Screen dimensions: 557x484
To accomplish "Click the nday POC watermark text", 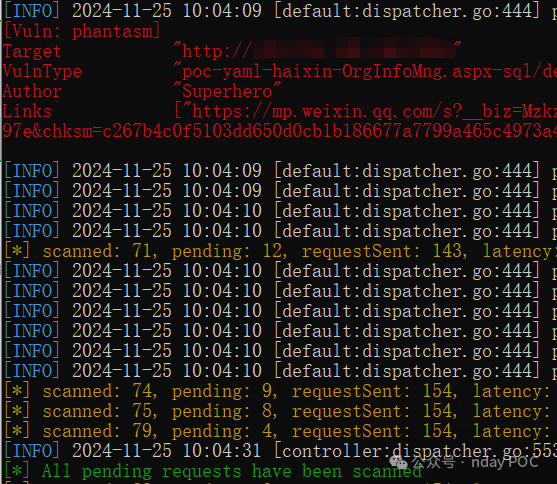I will tap(505, 462).
